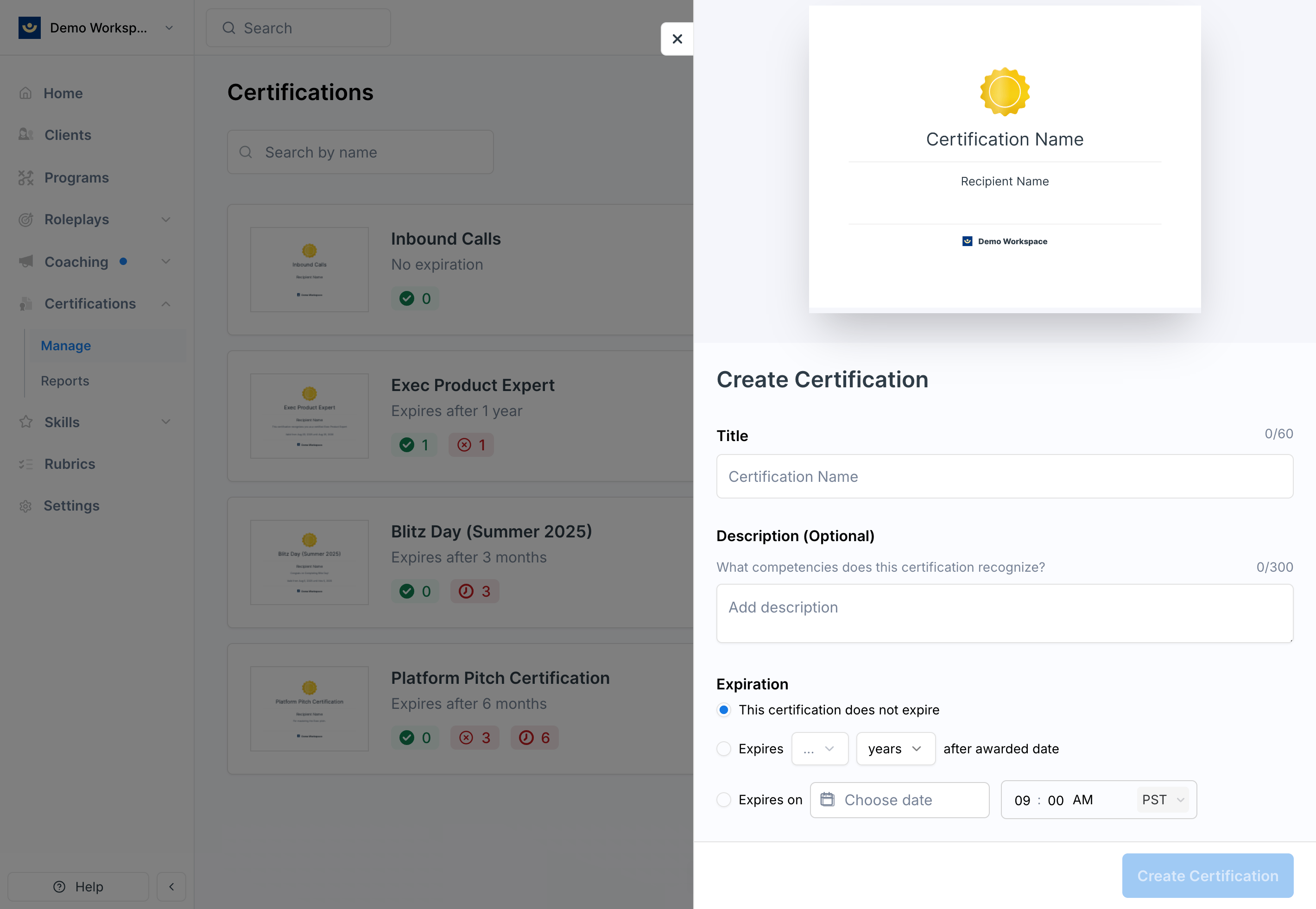The image size is (1316, 909).
Task: Click the Choose date field
Action: coord(899,800)
